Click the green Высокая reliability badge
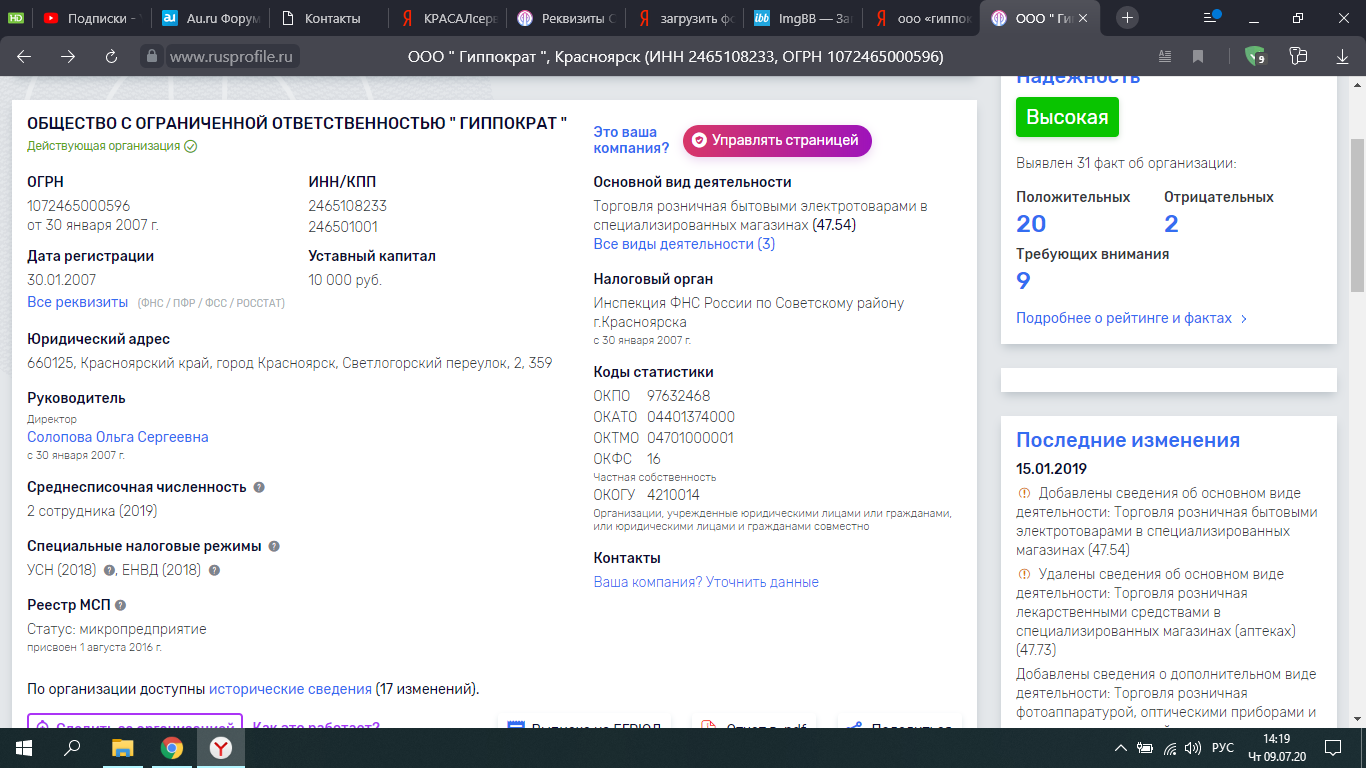The image size is (1366, 768). click(1067, 117)
